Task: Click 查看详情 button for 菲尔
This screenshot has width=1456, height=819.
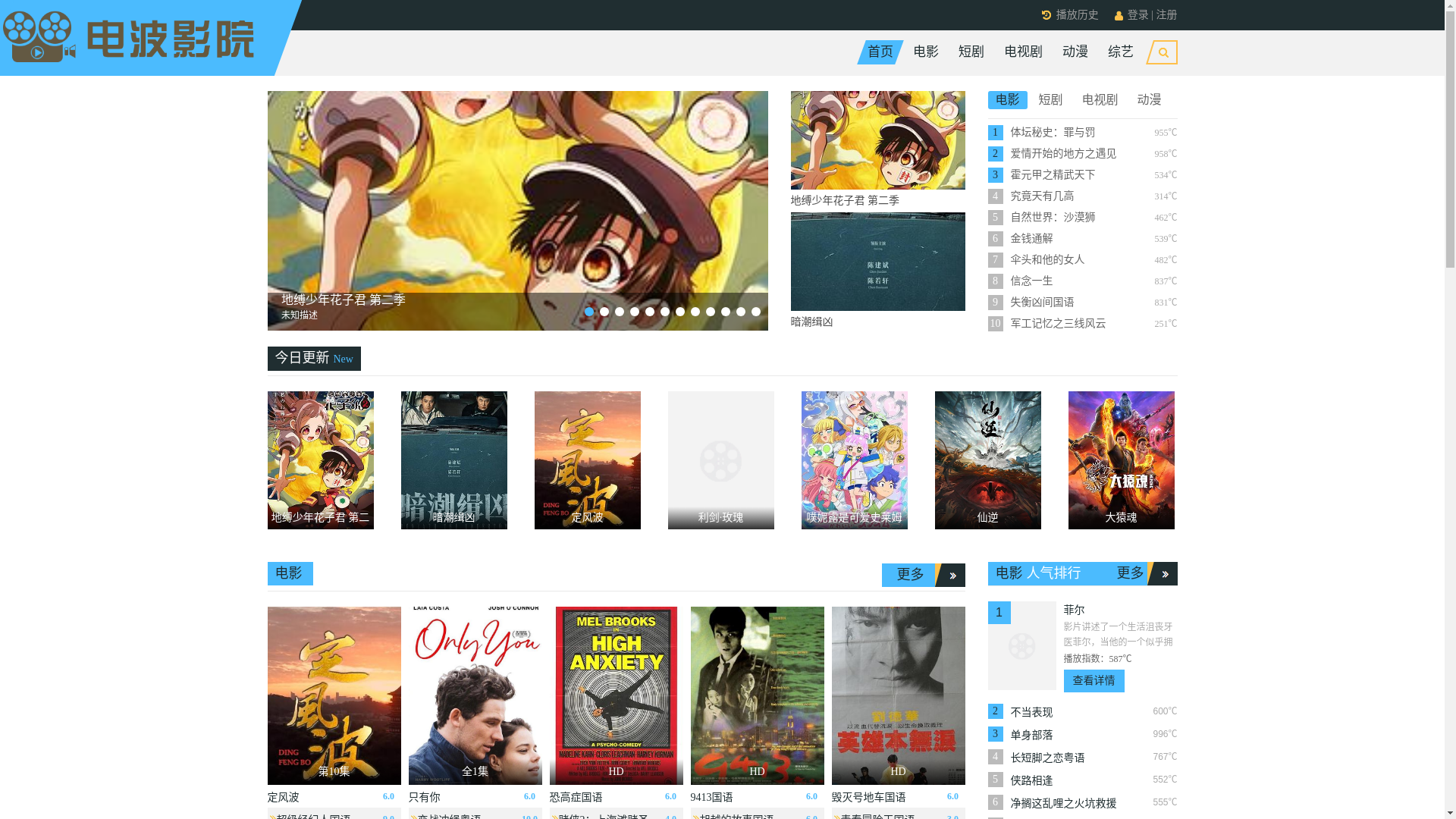Action: [1094, 681]
